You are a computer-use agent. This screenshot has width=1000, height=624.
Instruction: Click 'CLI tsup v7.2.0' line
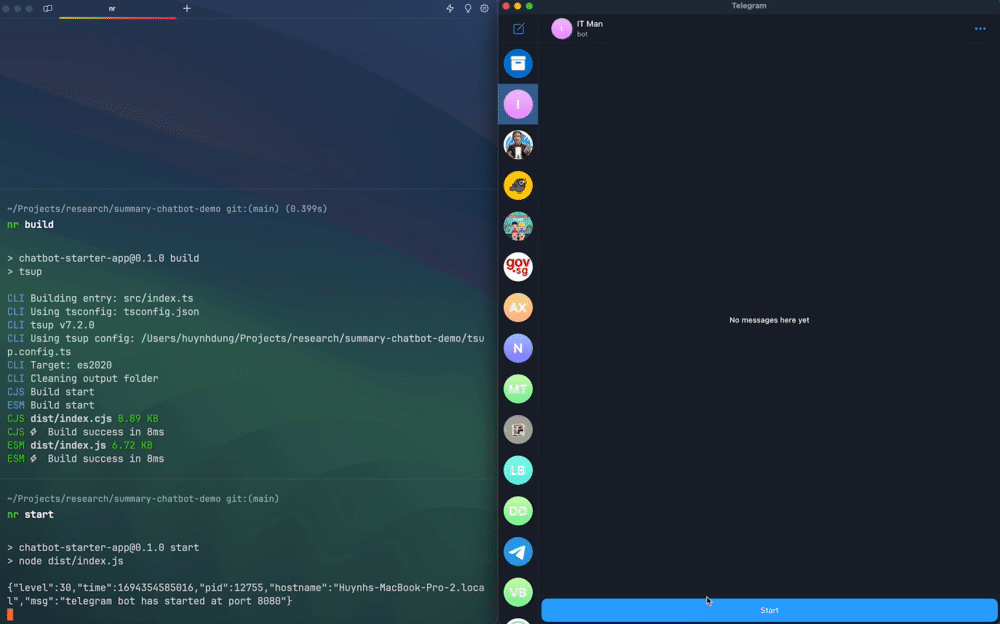point(51,325)
